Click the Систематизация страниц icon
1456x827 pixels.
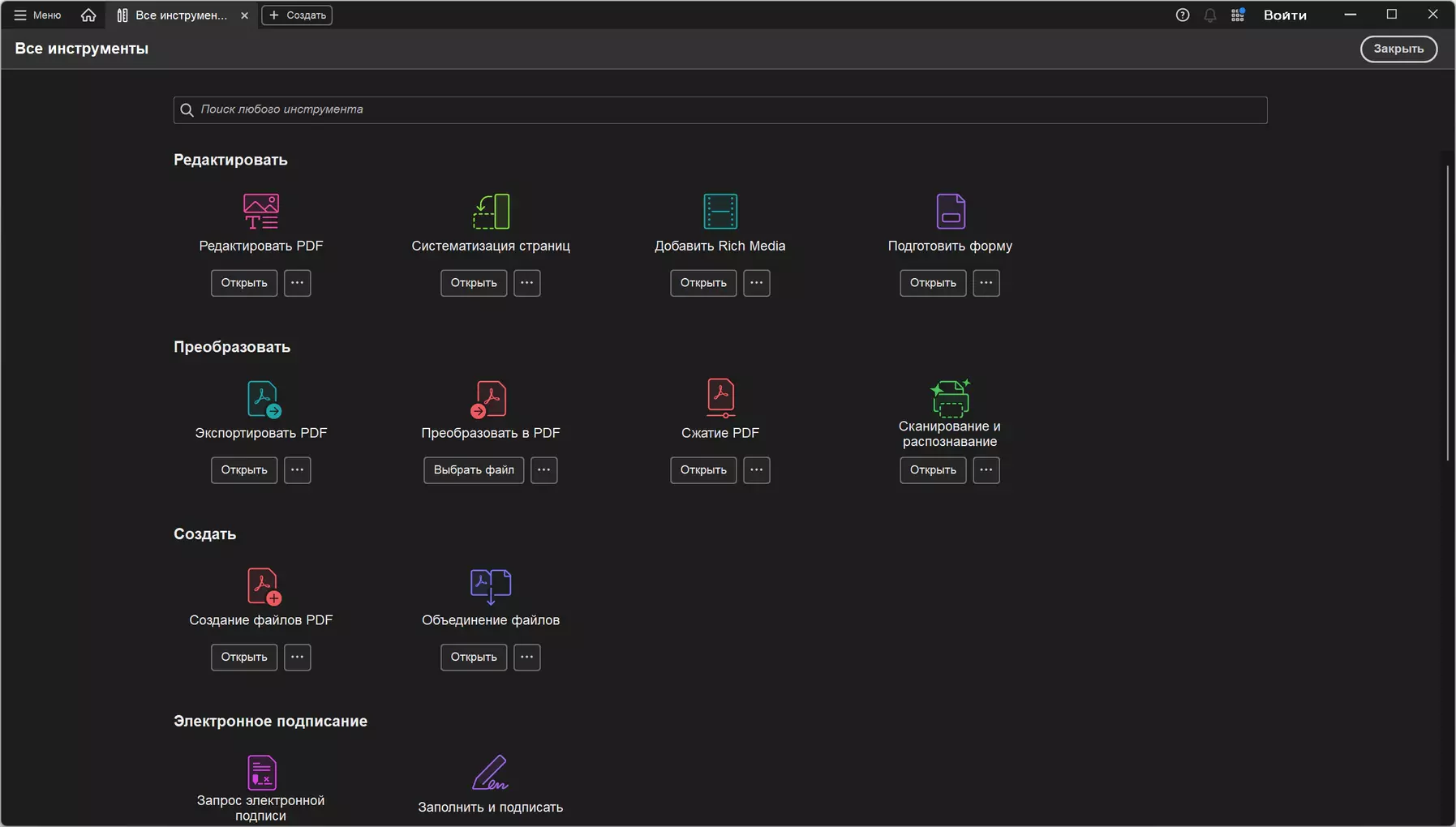491,212
